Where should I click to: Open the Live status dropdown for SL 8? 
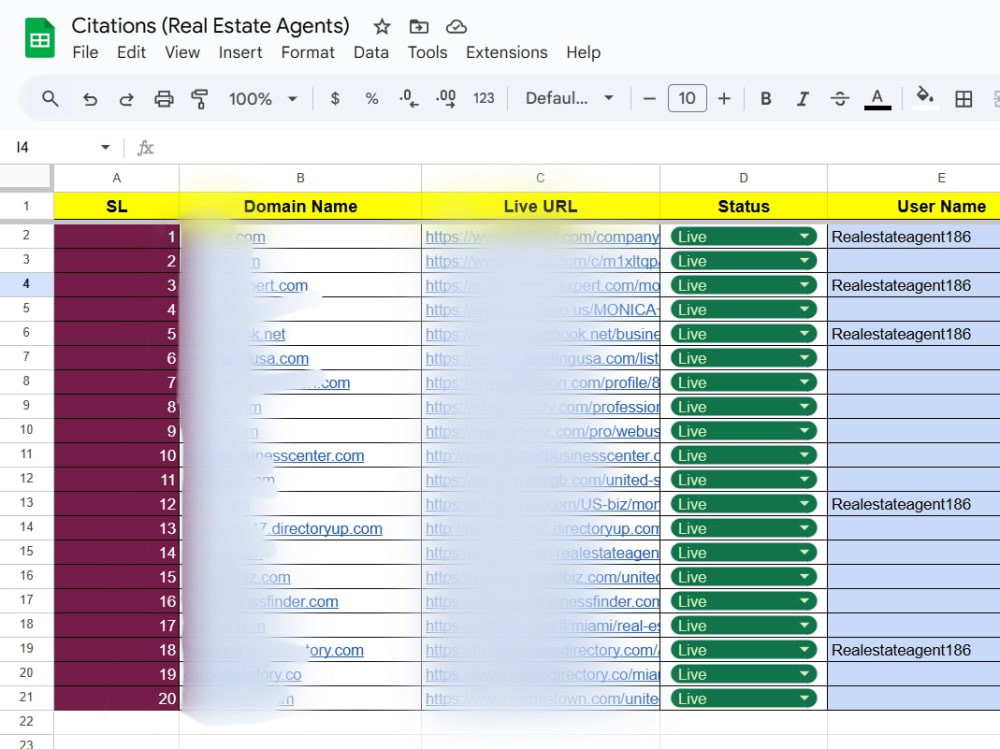click(744, 406)
